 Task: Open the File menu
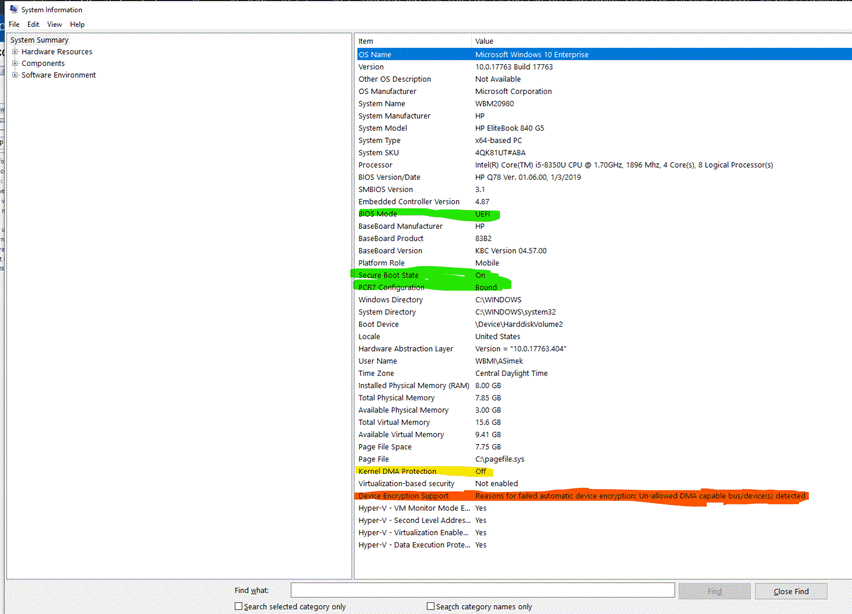(x=13, y=23)
